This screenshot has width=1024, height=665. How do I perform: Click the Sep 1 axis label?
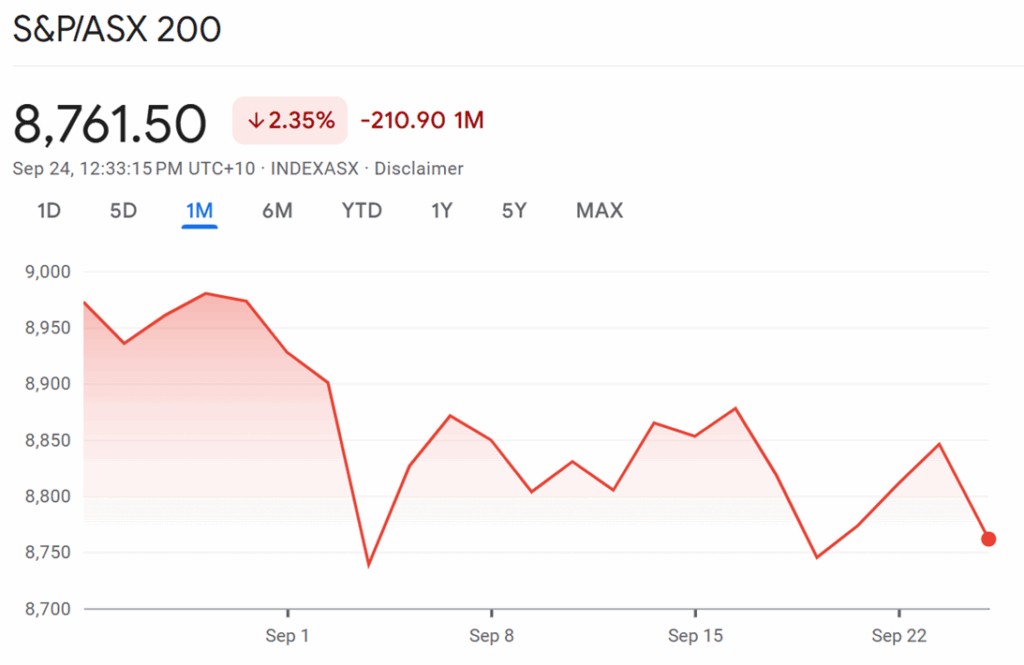tap(288, 636)
